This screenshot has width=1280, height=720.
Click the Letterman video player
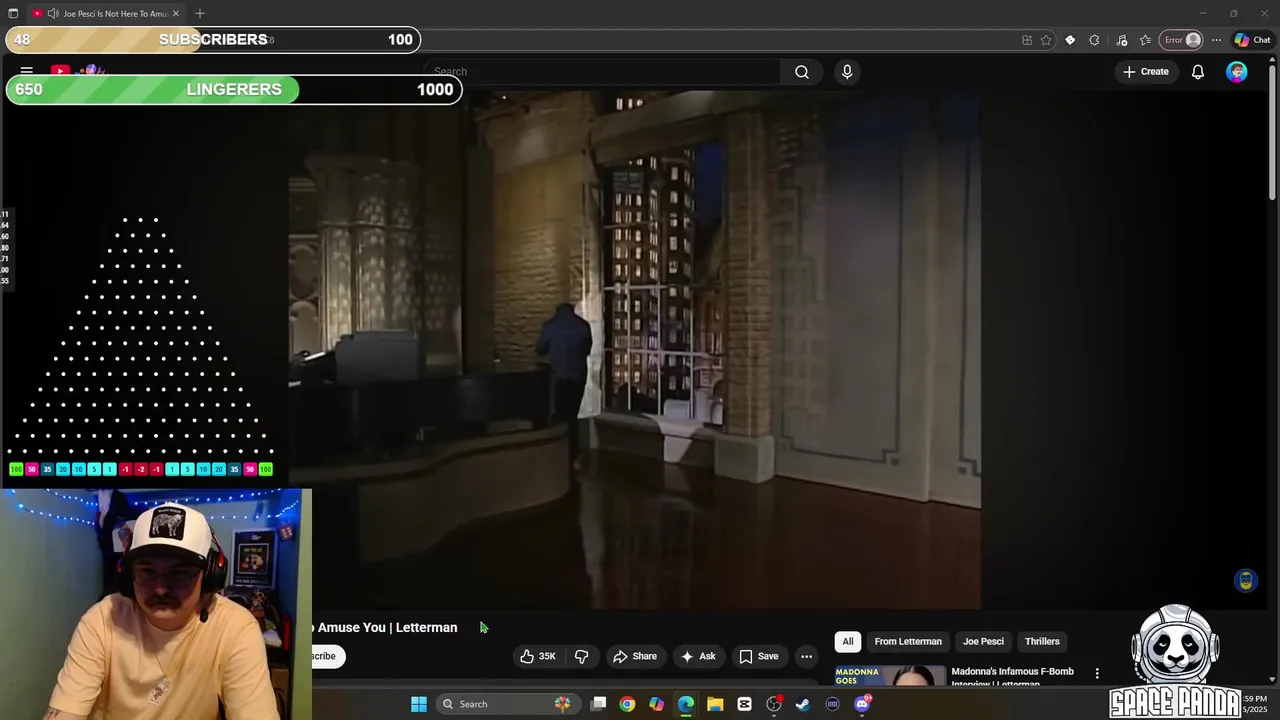634,350
